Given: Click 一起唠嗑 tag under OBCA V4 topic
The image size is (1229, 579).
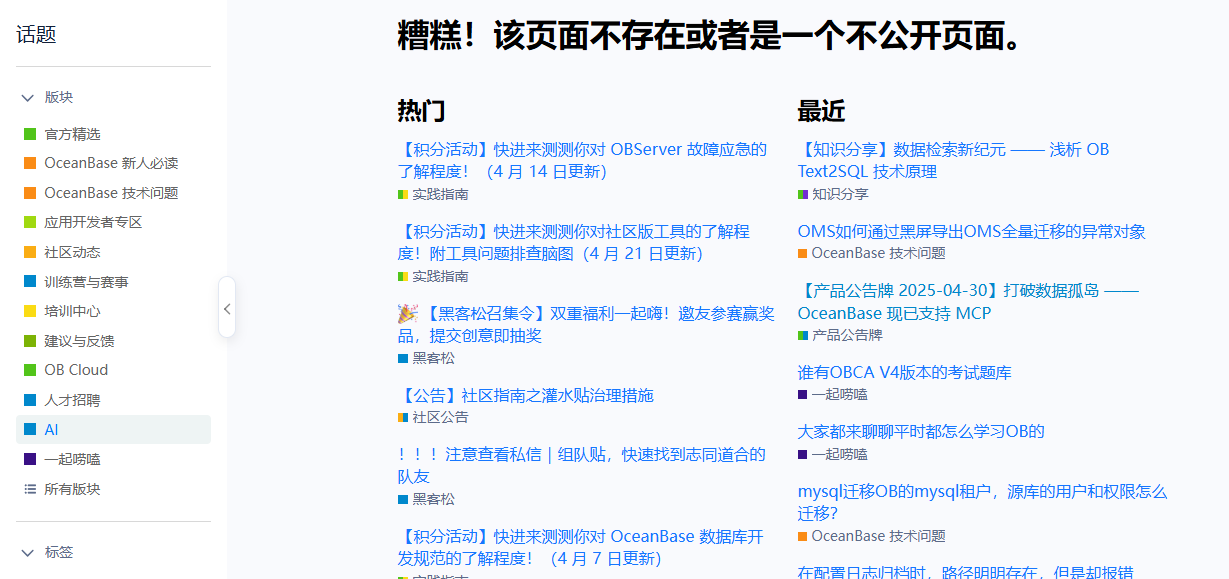Looking at the screenshot, I should coord(833,394).
